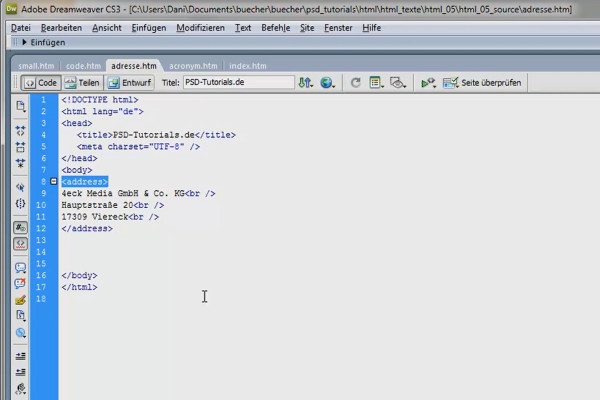Screen dimensions: 600x400
Task: Click the Indent Code icon
Action: [x=21, y=356]
